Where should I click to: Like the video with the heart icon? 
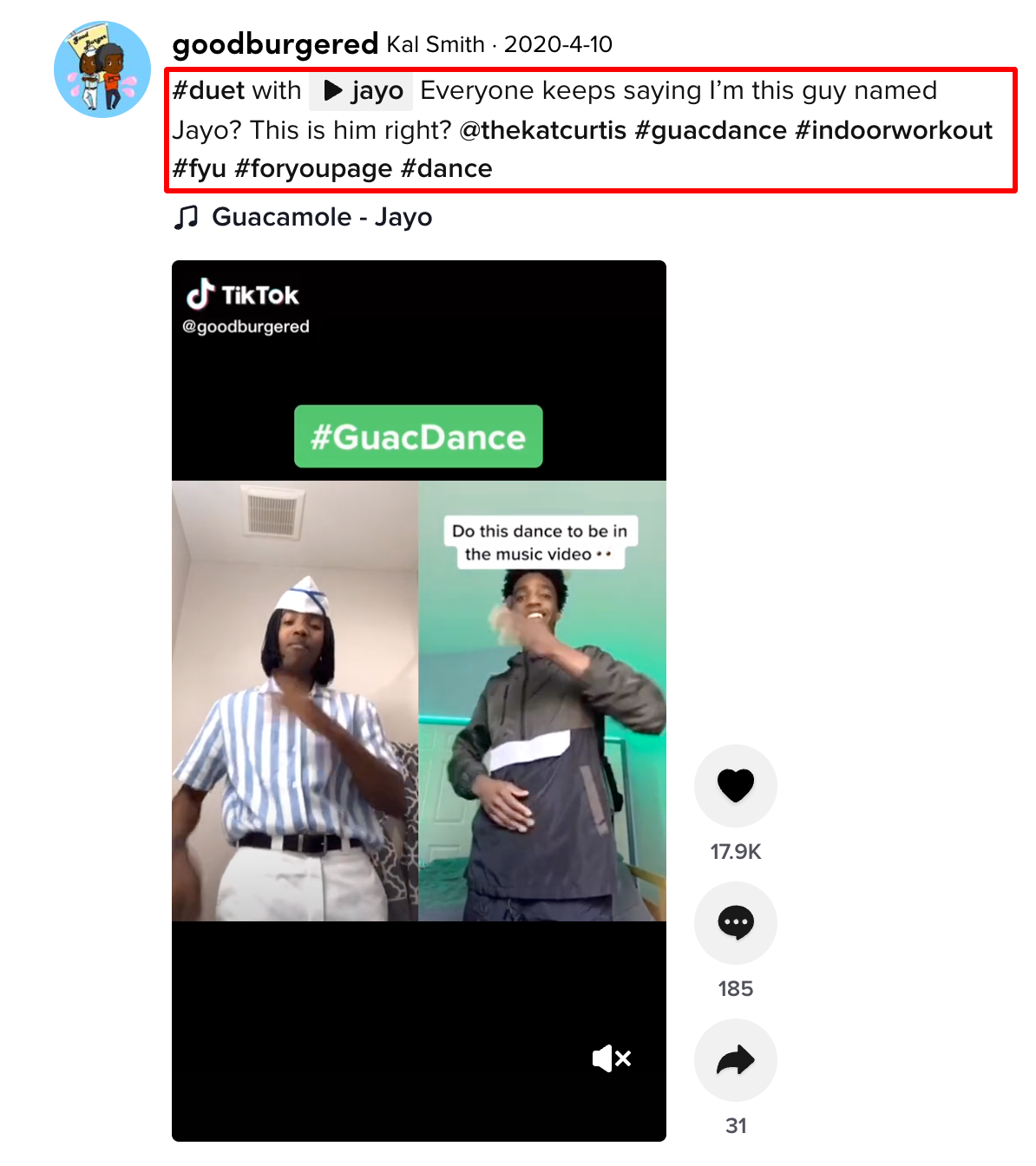735,786
